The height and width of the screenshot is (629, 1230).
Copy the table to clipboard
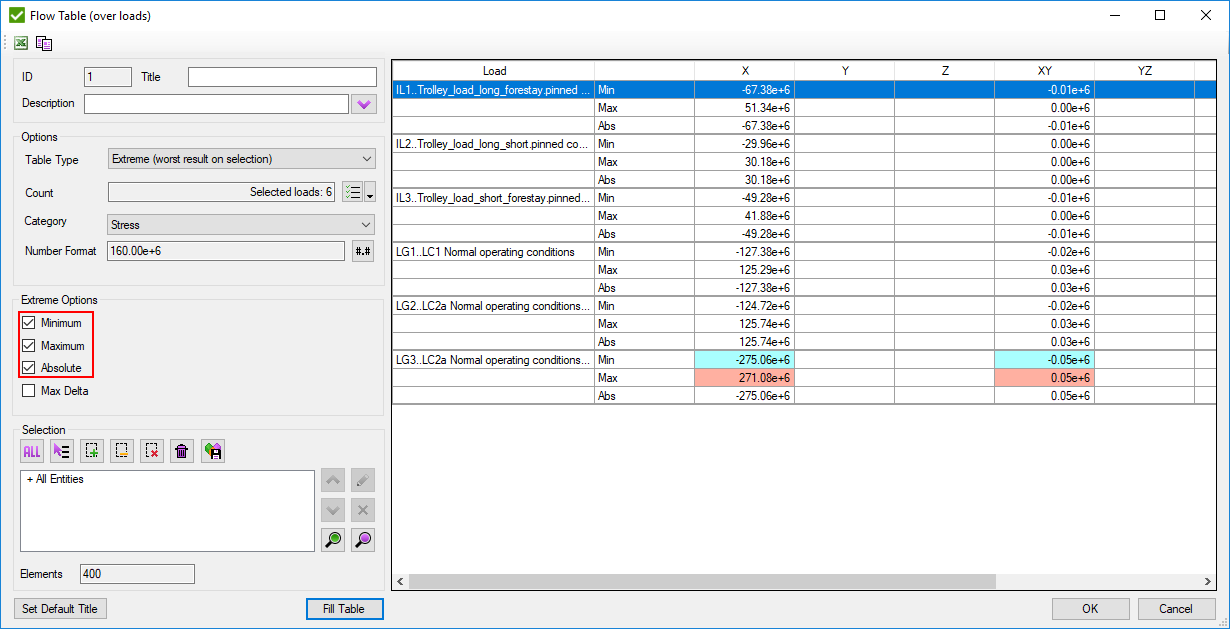pos(44,43)
